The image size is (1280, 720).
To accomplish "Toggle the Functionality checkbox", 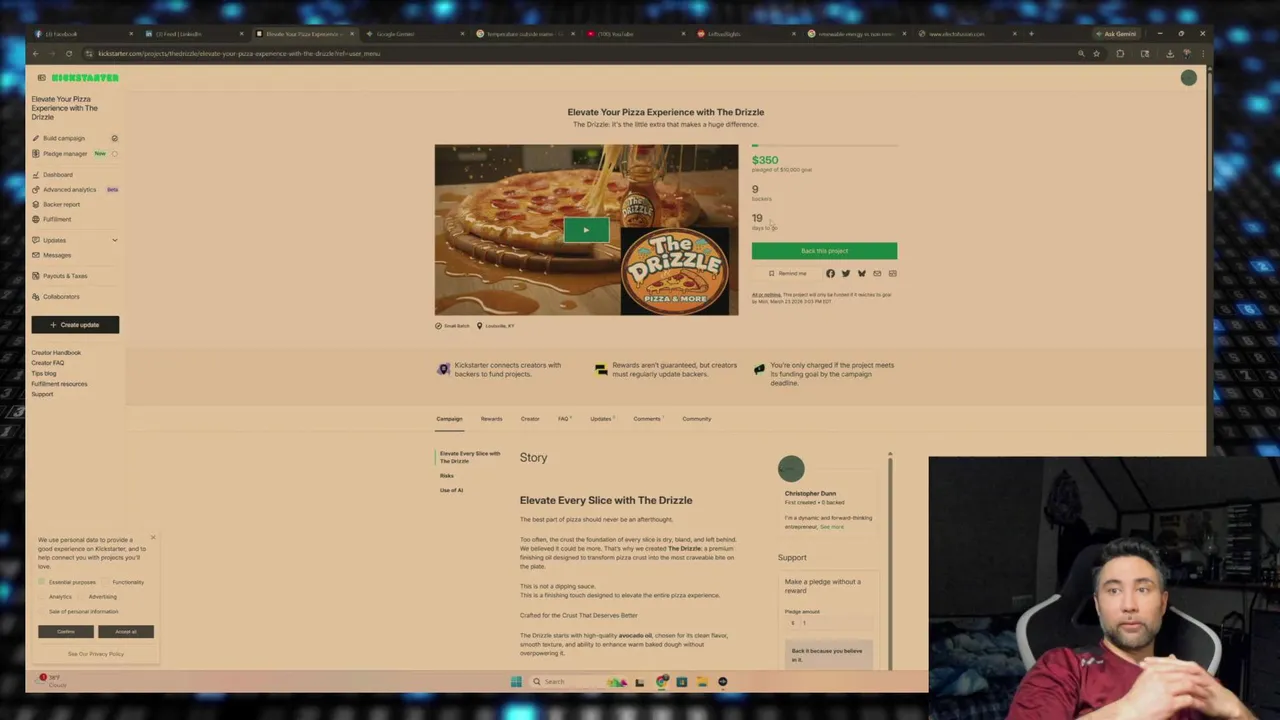I will [x=106, y=582].
